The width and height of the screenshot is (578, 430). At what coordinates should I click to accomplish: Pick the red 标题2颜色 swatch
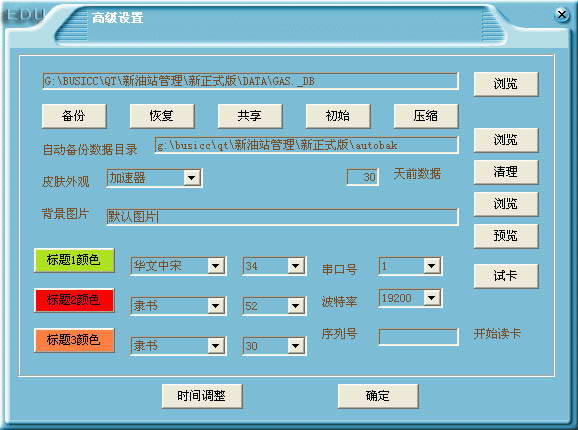74,300
